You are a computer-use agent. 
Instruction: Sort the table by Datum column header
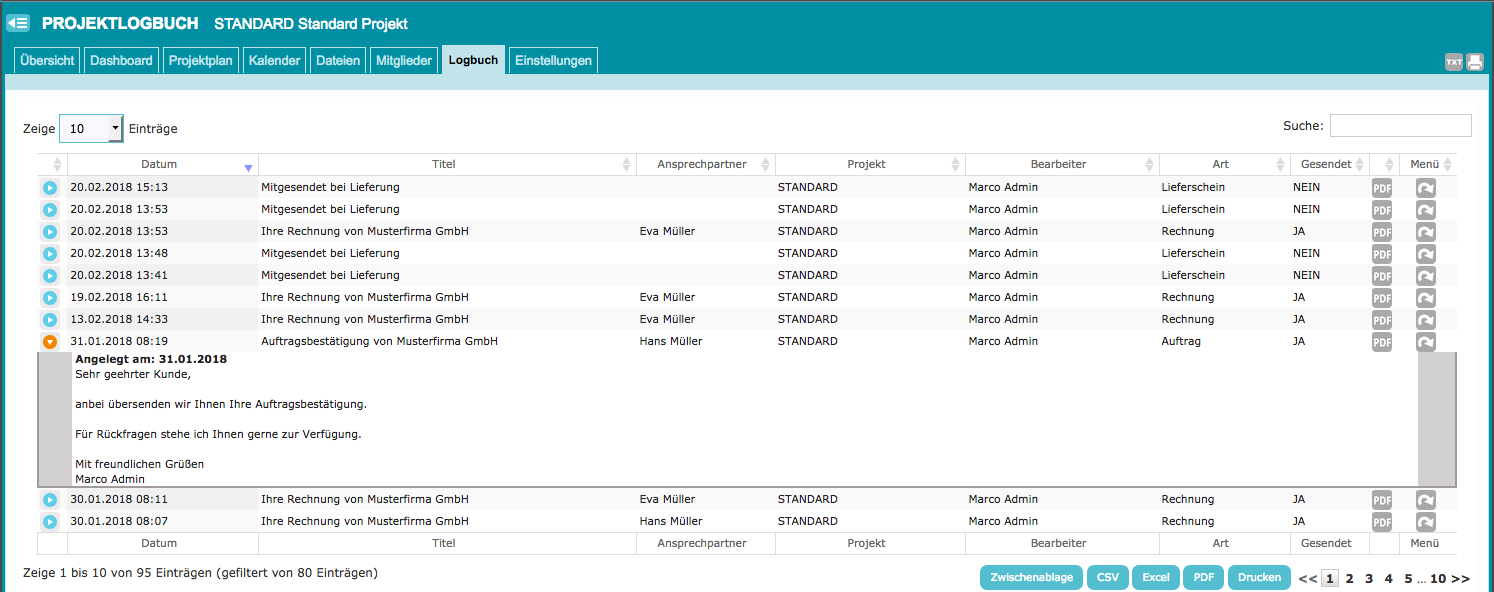(159, 164)
